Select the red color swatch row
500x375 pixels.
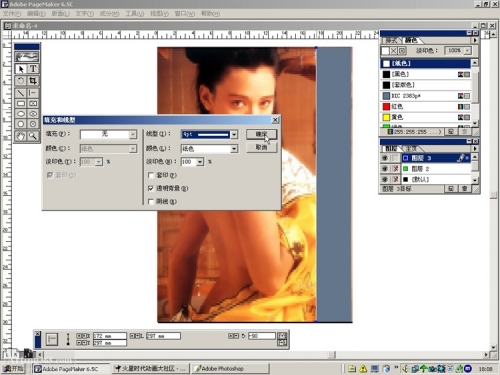tap(426, 107)
